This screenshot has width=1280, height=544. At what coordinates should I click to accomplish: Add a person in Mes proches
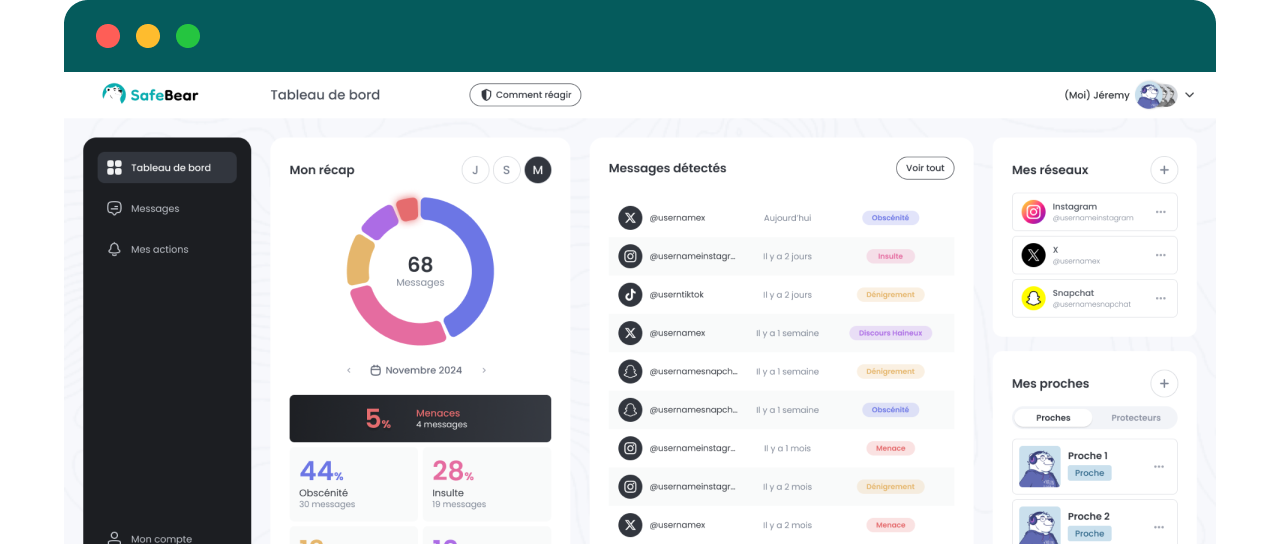tap(1164, 383)
